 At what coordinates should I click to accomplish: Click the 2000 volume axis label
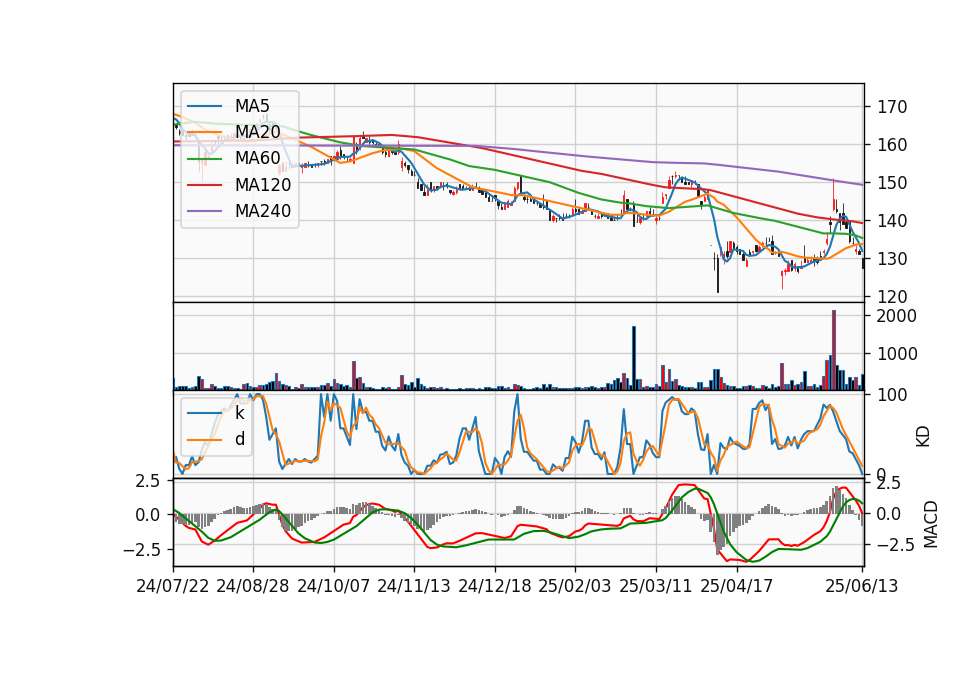point(897,316)
